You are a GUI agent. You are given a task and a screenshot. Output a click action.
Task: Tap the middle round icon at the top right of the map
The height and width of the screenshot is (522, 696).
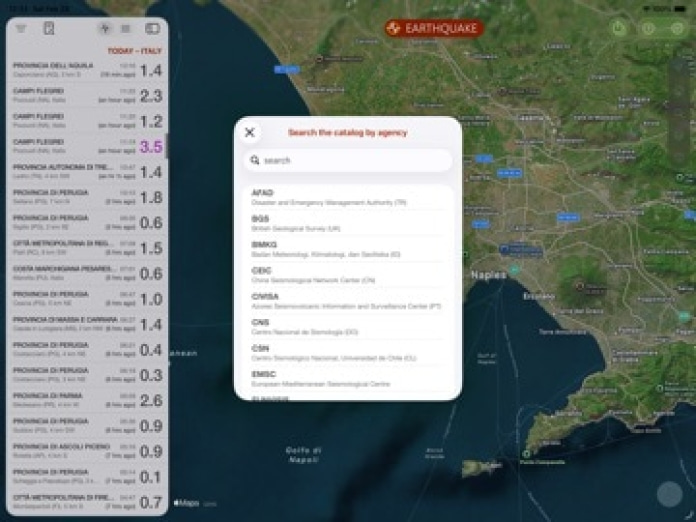click(x=648, y=29)
